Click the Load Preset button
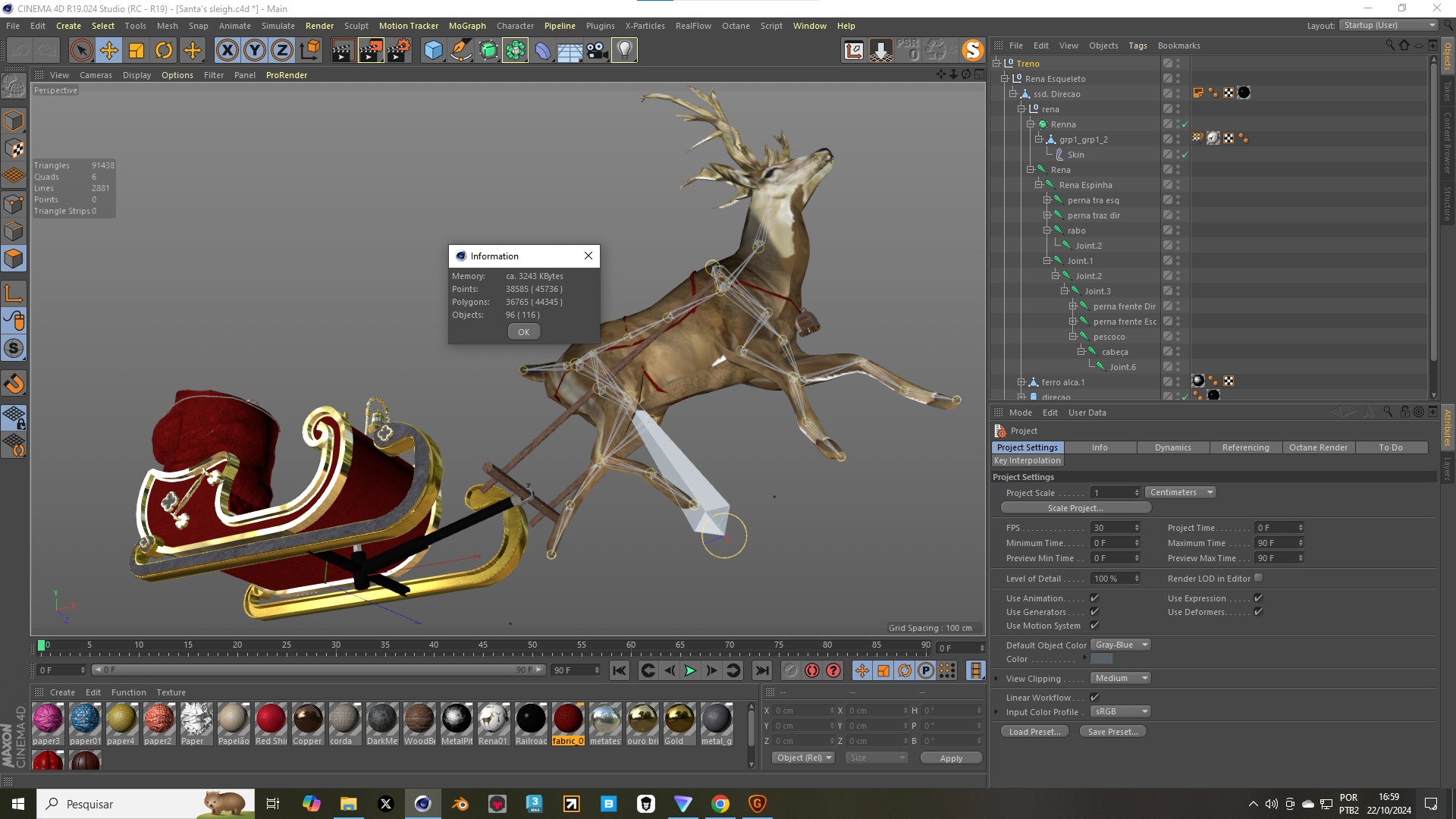 [1034, 732]
